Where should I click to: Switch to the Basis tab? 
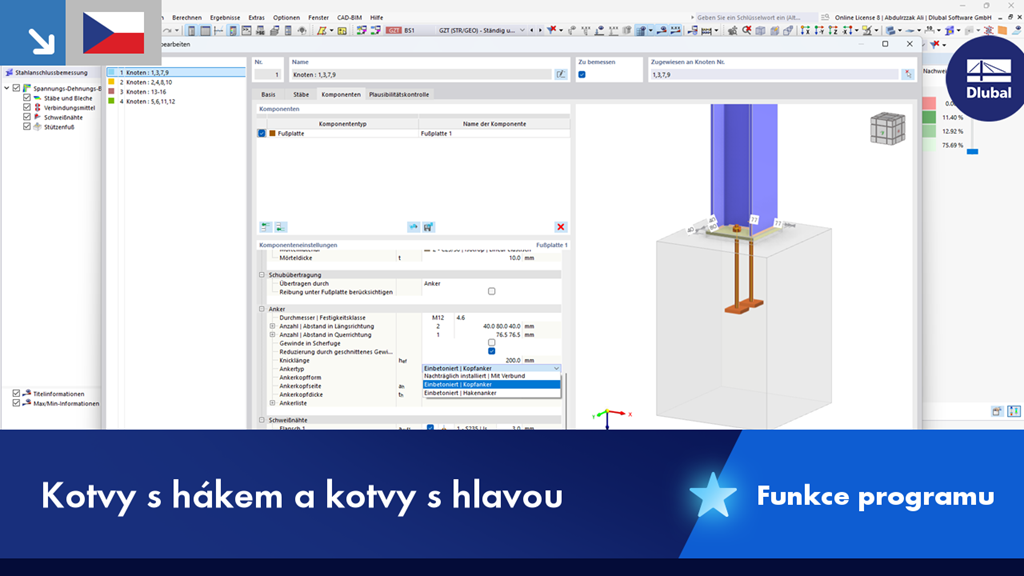[268, 94]
